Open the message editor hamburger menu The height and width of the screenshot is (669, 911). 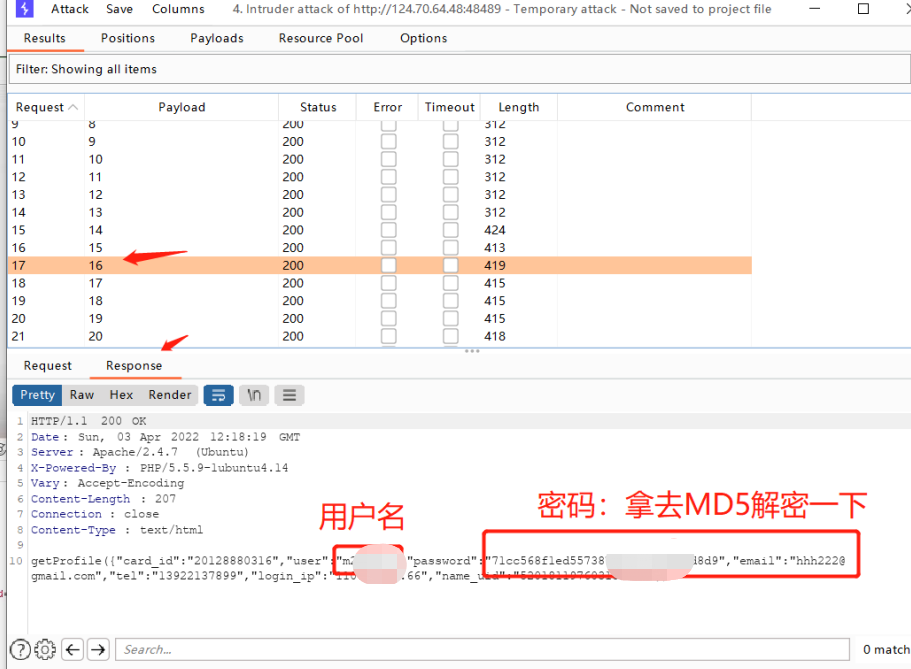click(x=289, y=395)
